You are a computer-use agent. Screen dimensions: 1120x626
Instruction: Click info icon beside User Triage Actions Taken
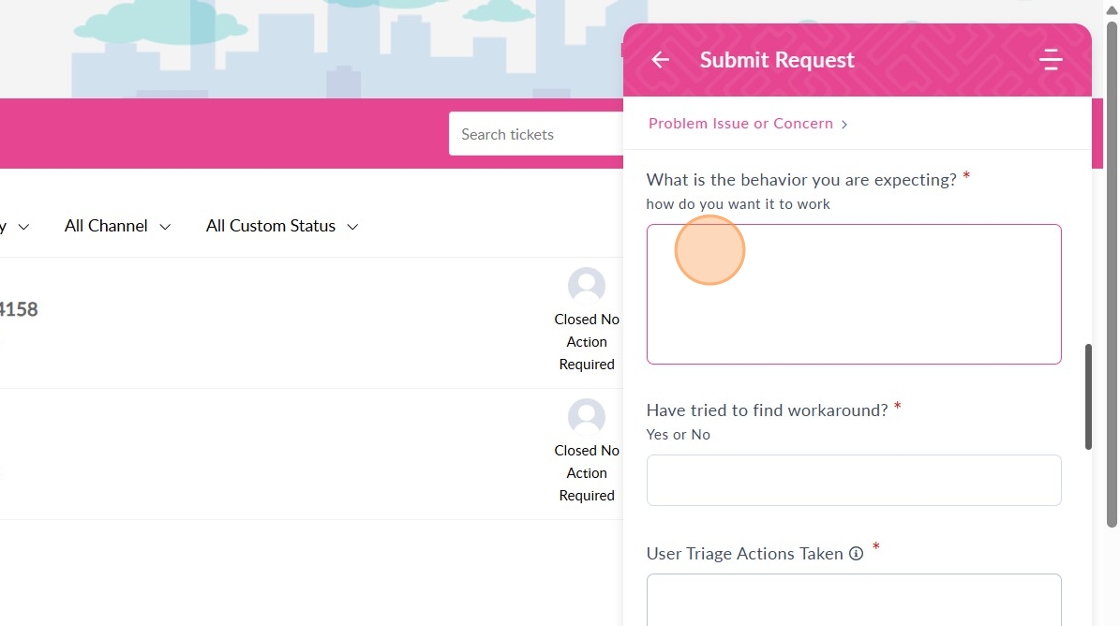[856, 554]
